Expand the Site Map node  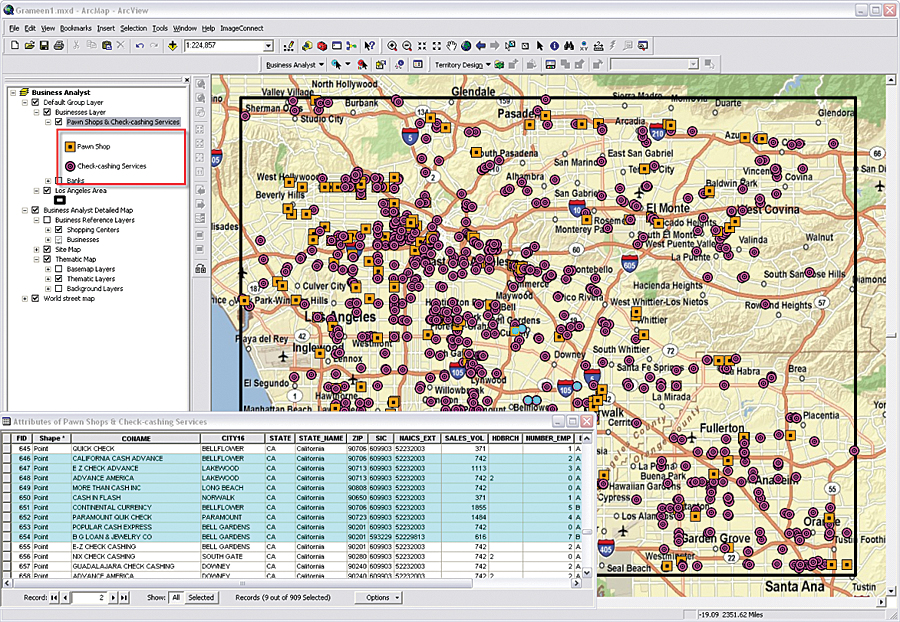tap(37, 250)
